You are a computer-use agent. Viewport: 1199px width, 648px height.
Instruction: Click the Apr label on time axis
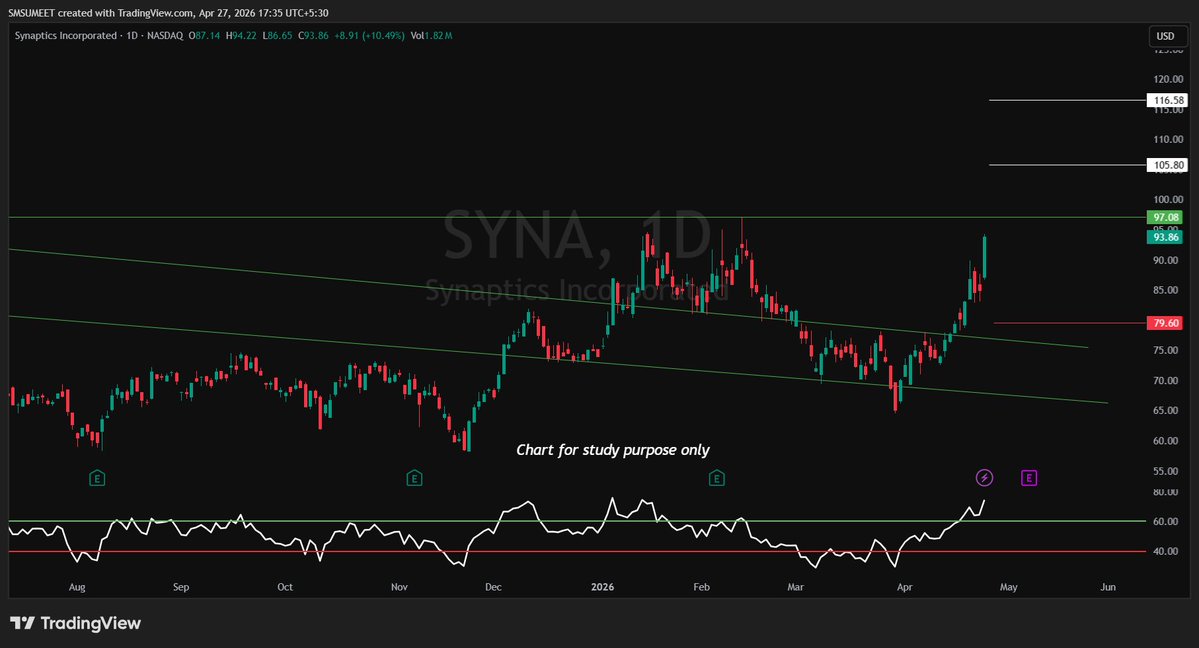point(905,587)
